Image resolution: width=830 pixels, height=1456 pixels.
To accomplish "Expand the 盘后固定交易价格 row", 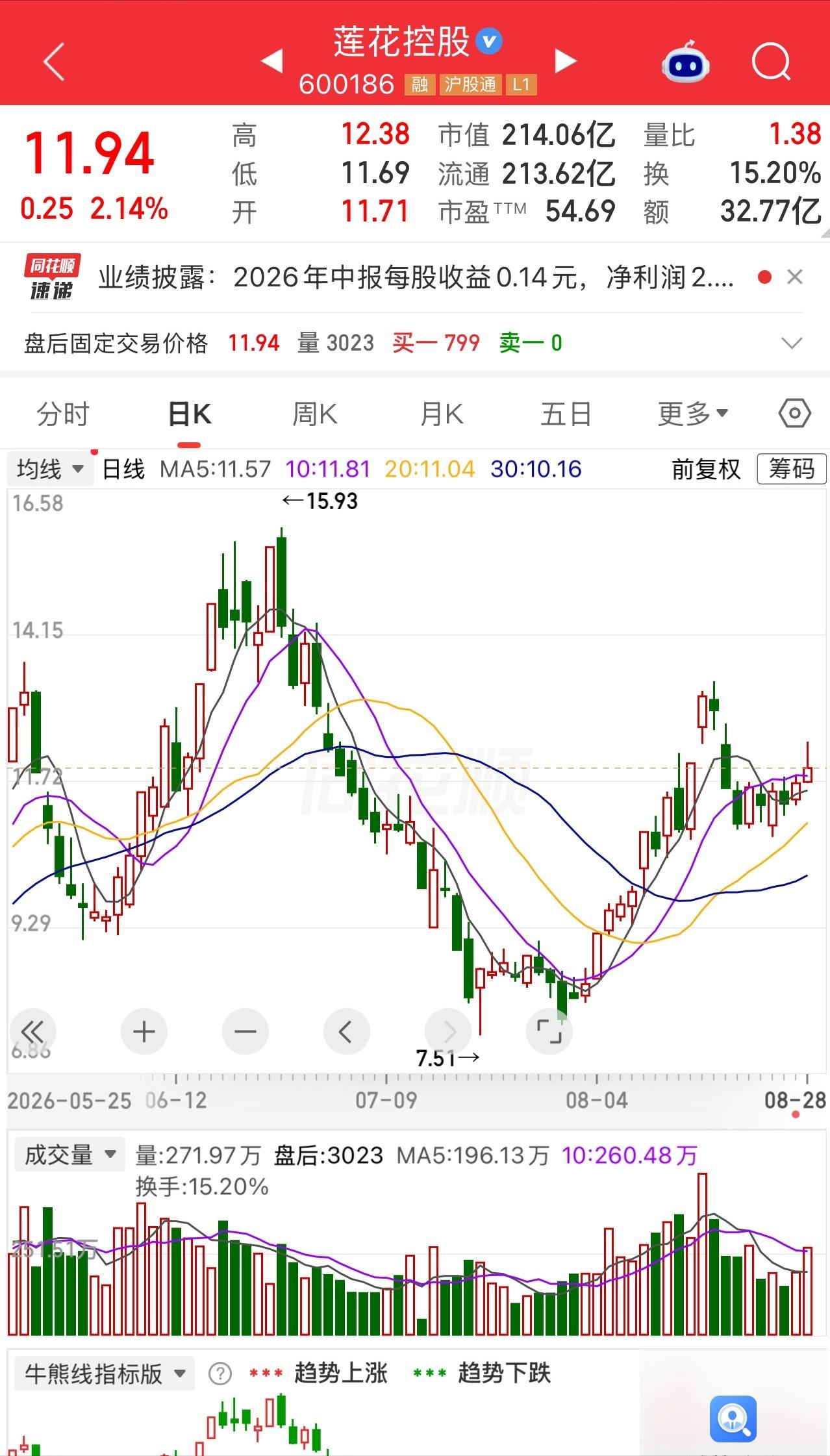I will tap(792, 343).
